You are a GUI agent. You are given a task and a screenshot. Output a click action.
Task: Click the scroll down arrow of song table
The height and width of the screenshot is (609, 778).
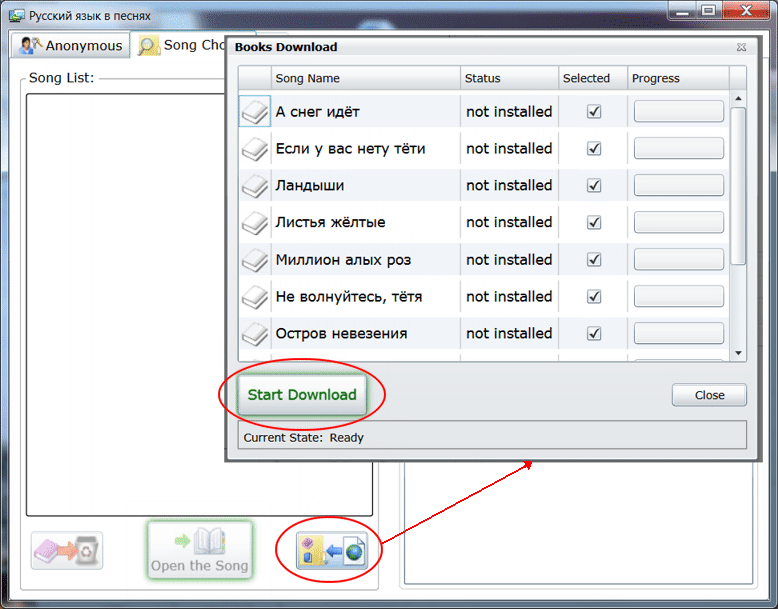[738, 353]
